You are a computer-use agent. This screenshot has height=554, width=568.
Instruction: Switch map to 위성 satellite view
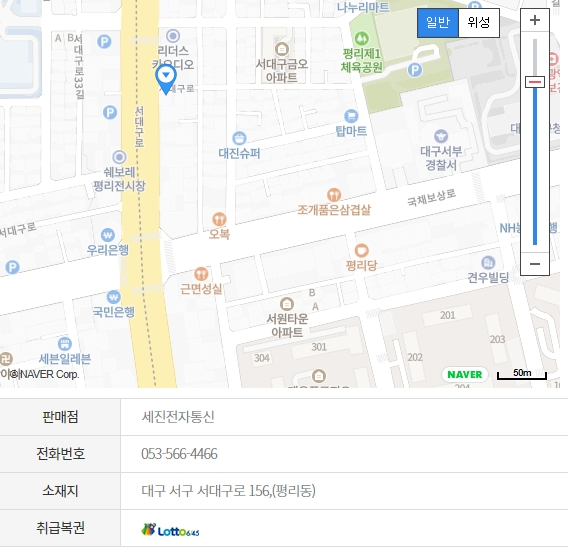point(479,23)
